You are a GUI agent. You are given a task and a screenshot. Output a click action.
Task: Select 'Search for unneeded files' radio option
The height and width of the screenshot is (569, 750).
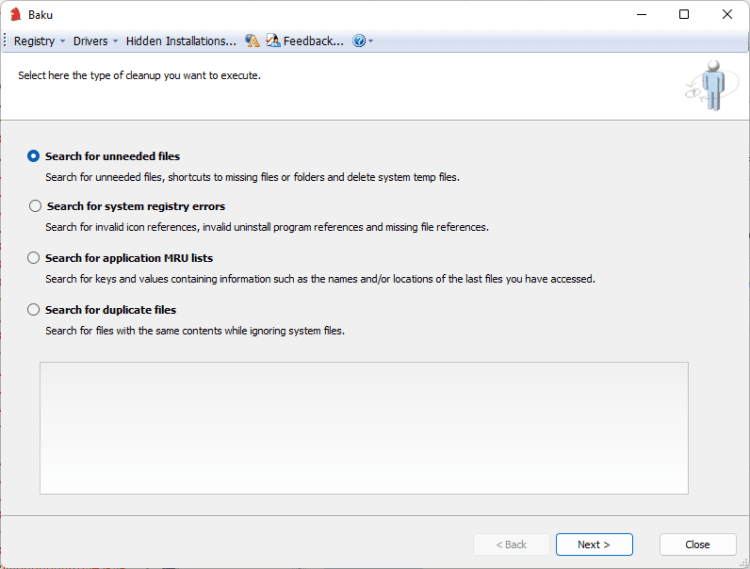click(x=34, y=156)
